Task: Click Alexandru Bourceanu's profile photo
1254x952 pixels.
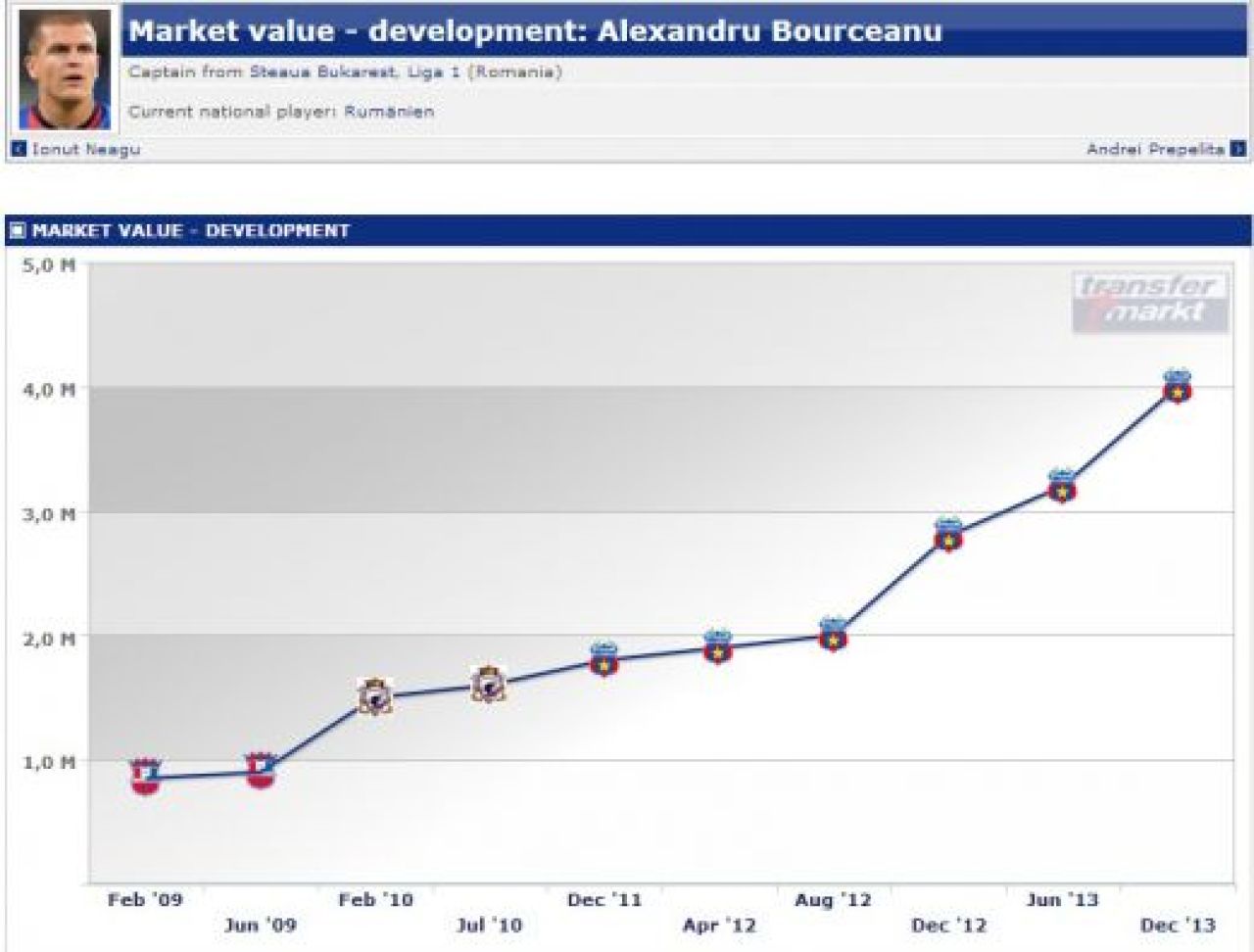Action: tap(66, 69)
